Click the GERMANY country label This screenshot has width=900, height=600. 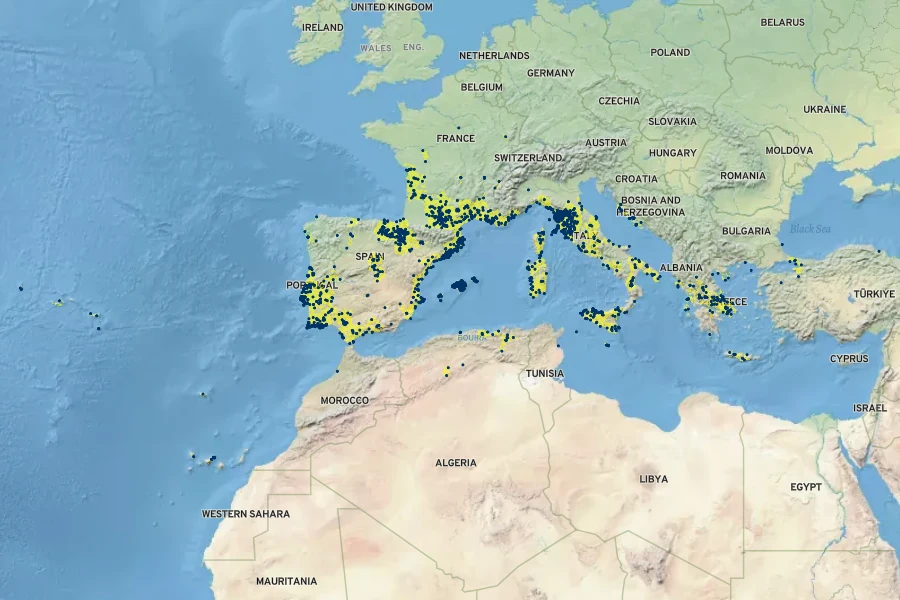[551, 73]
